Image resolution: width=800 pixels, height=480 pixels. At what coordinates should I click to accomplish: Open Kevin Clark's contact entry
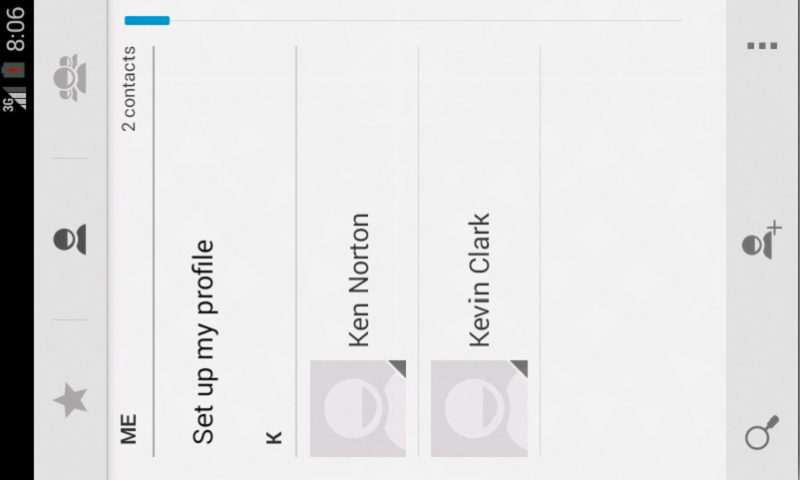(x=480, y=280)
